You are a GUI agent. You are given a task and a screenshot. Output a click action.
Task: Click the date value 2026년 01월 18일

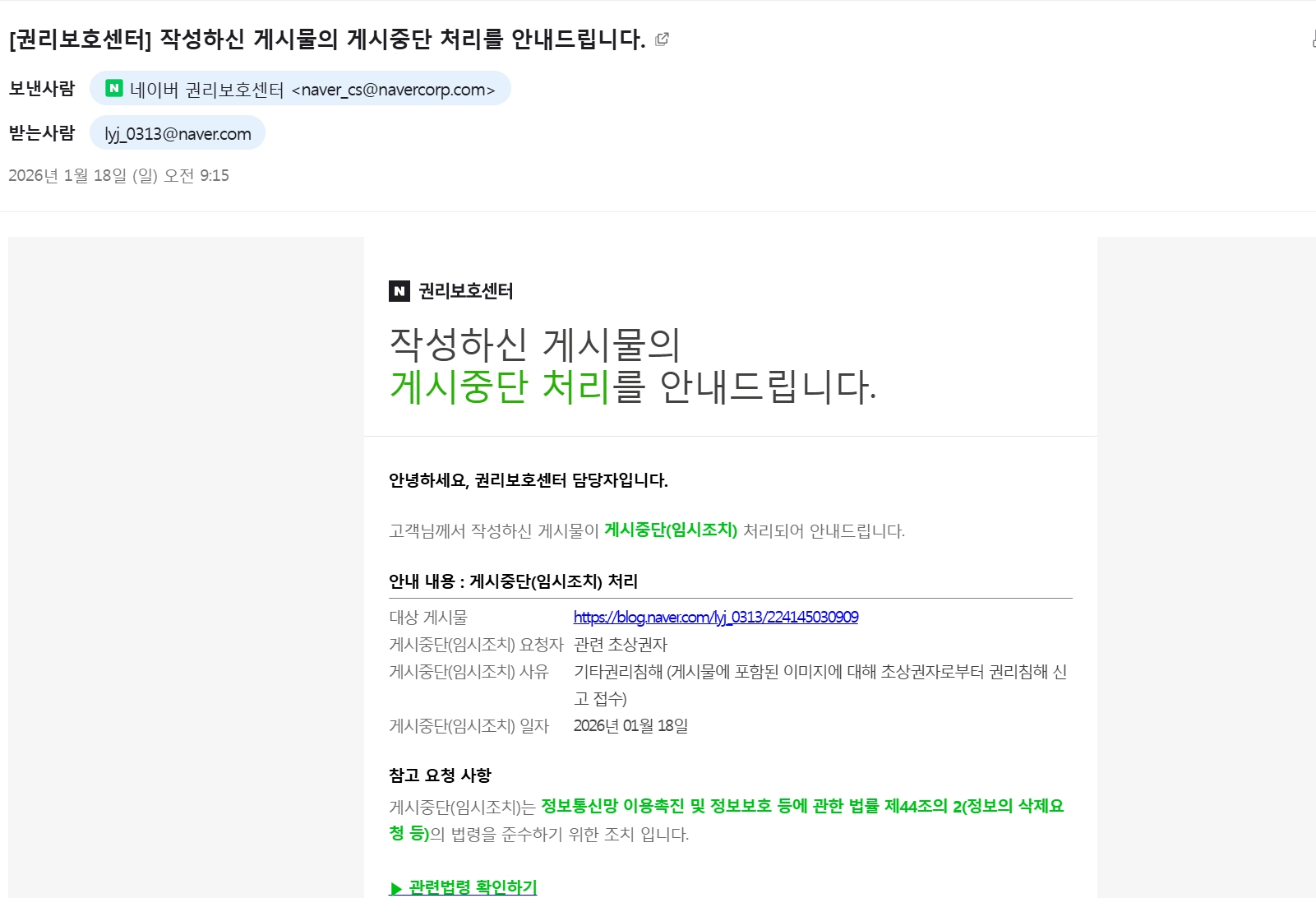click(631, 725)
